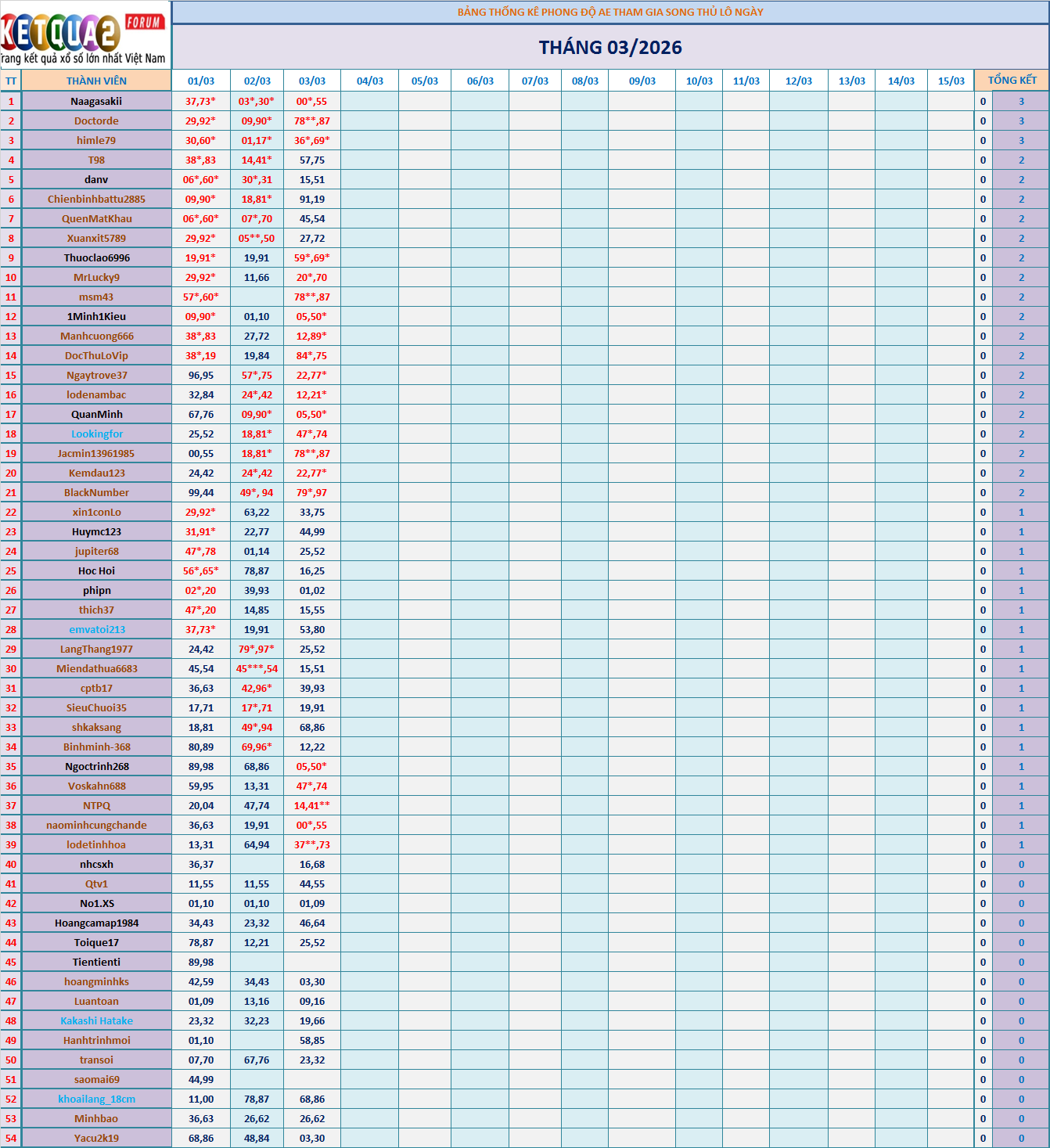Select Miendathua6683's 02/03 cell 45***,54

pyautogui.click(x=257, y=668)
